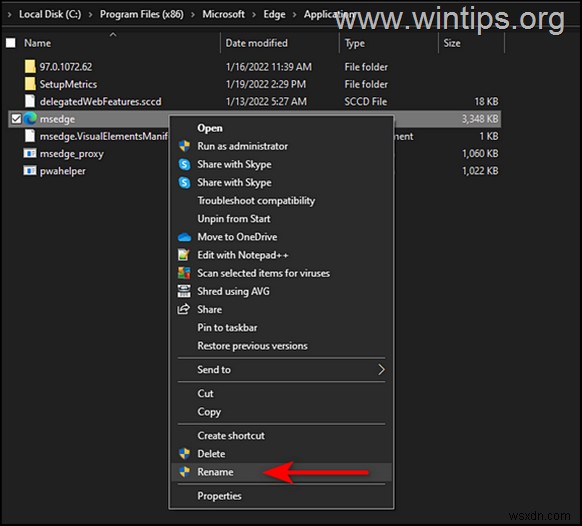Select Copy in the context menu
Image resolution: width=582 pixels, height=526 pixels.
(209, 412)
